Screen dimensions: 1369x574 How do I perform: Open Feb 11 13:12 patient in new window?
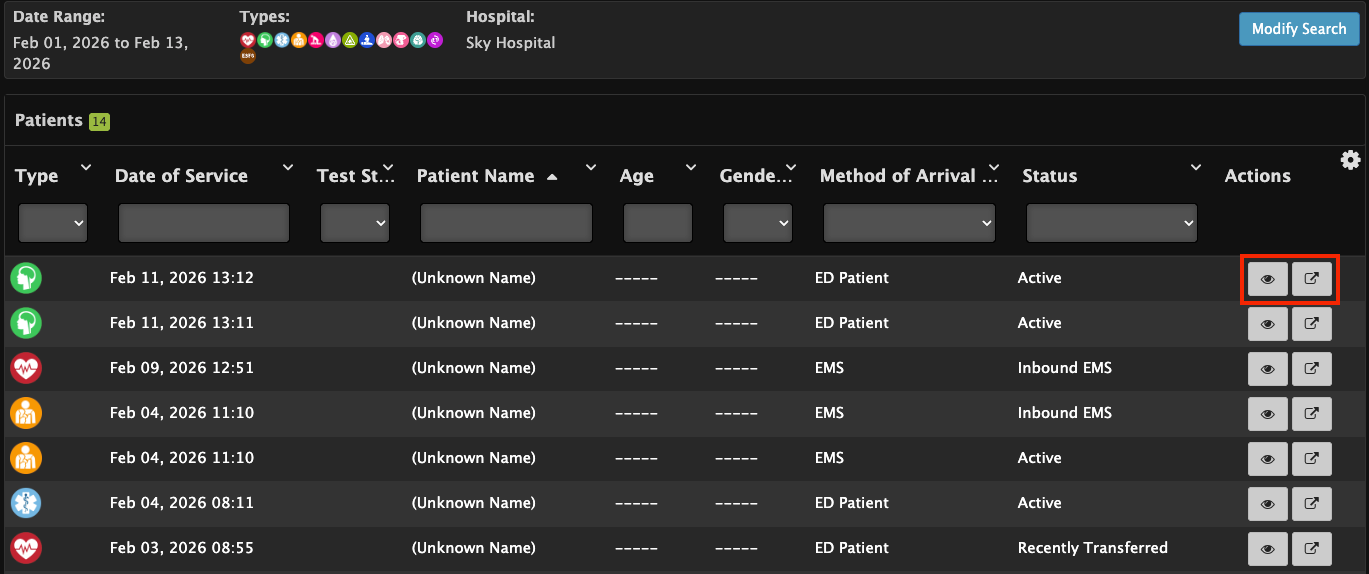point(1311,279)
